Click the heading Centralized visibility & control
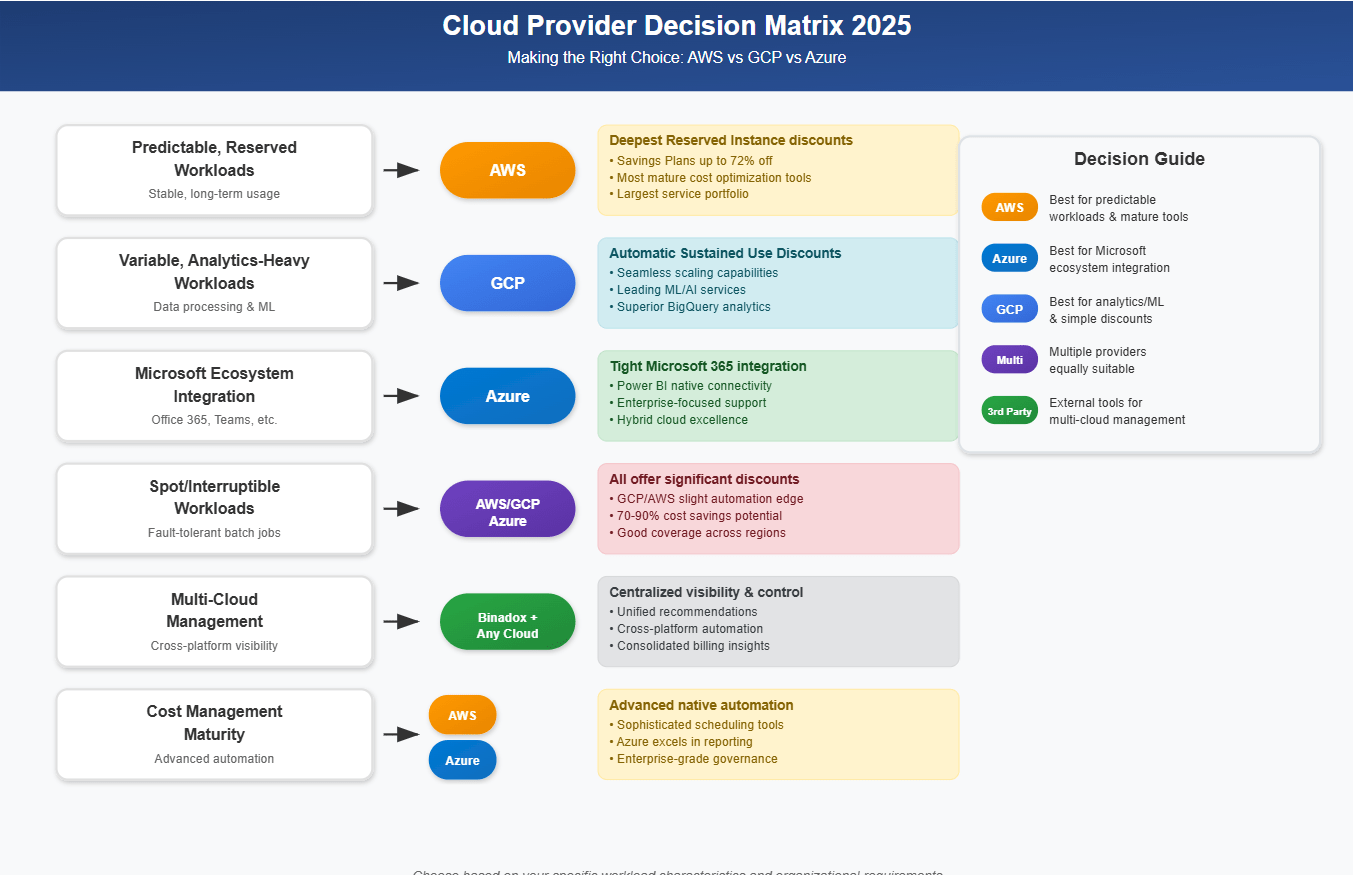Viewport: 1353px width, 875px height. (x=706, y=592)
